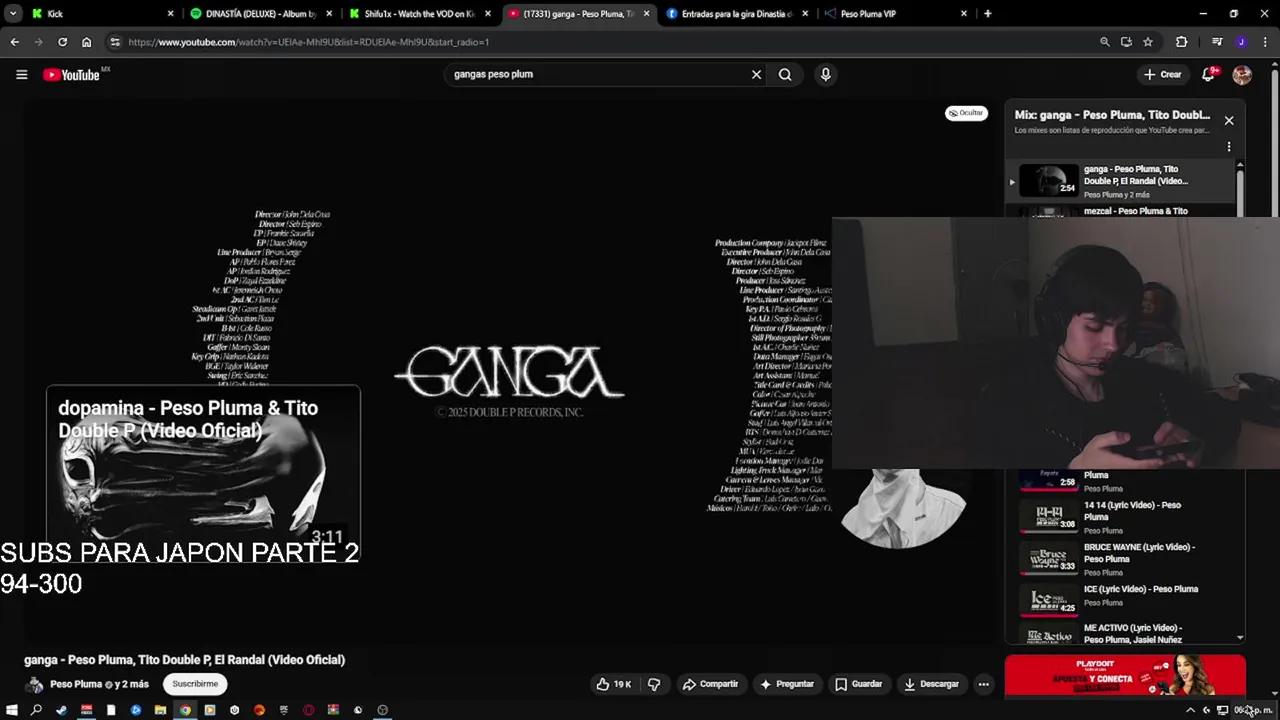Image resolution: width=1280 pixels, height=720 pixels.
Task: Click the video title below the player
Action: pyautogui.click(x=184, y=660)
